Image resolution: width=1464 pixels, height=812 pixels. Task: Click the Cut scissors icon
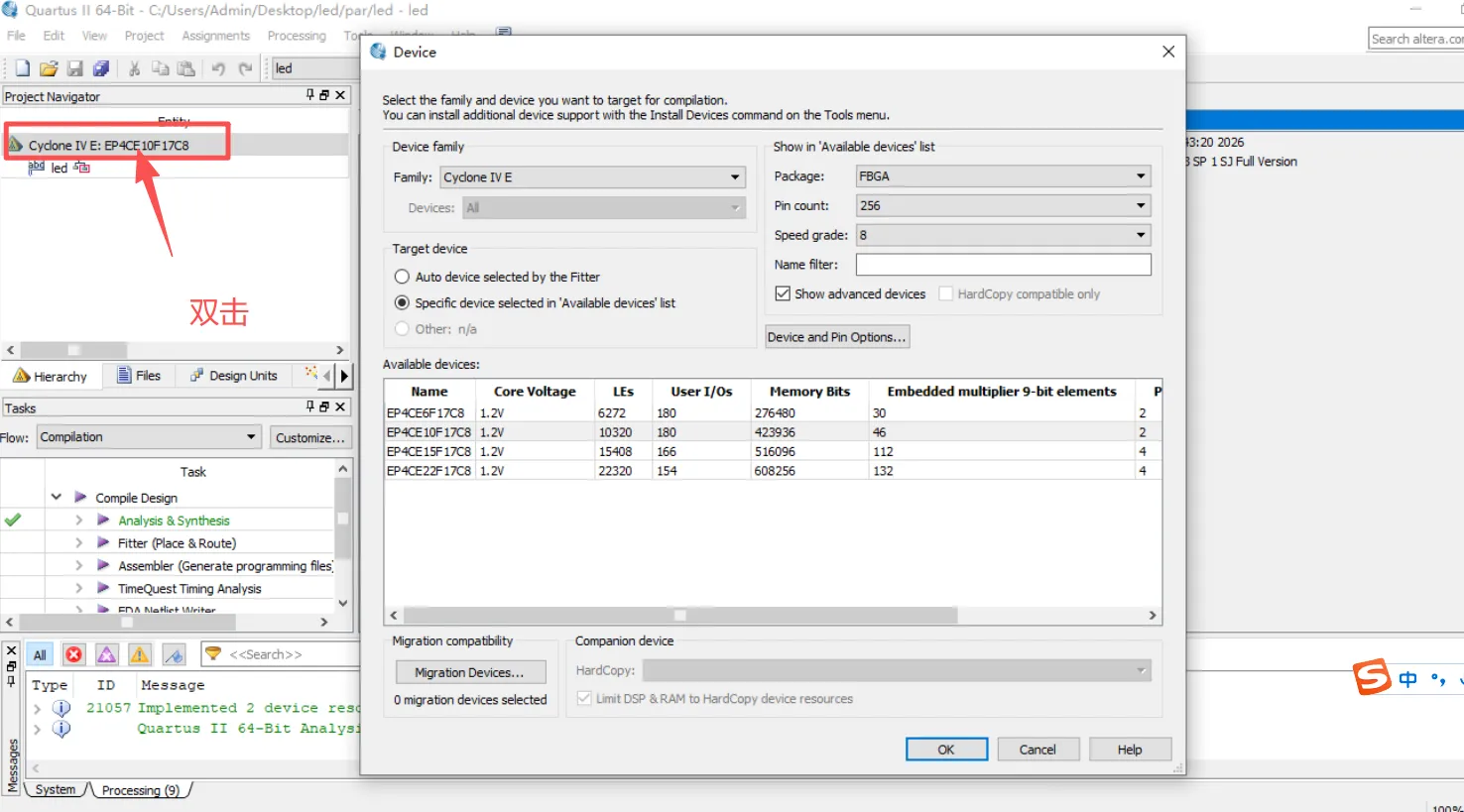134,68
